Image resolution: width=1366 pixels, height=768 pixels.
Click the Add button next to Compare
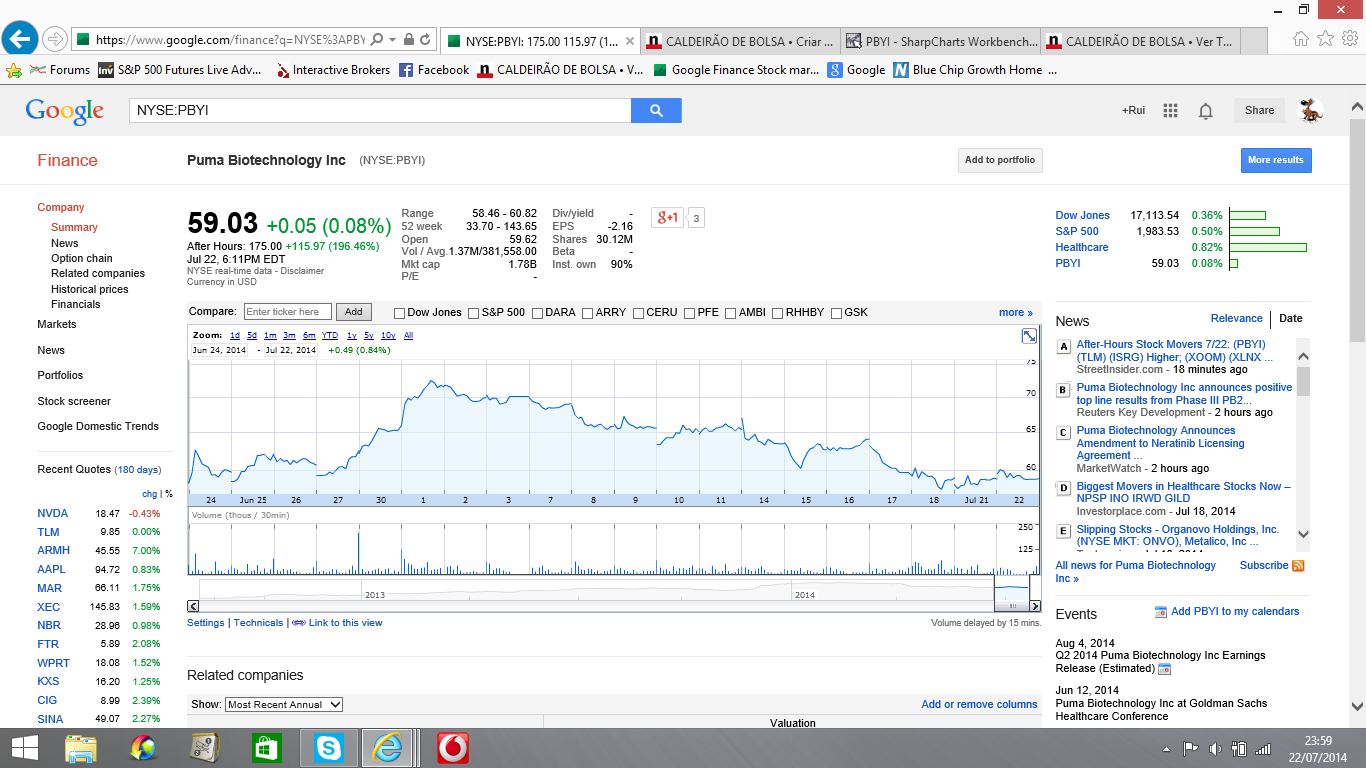pyautogui.click(x=354, y=312)
